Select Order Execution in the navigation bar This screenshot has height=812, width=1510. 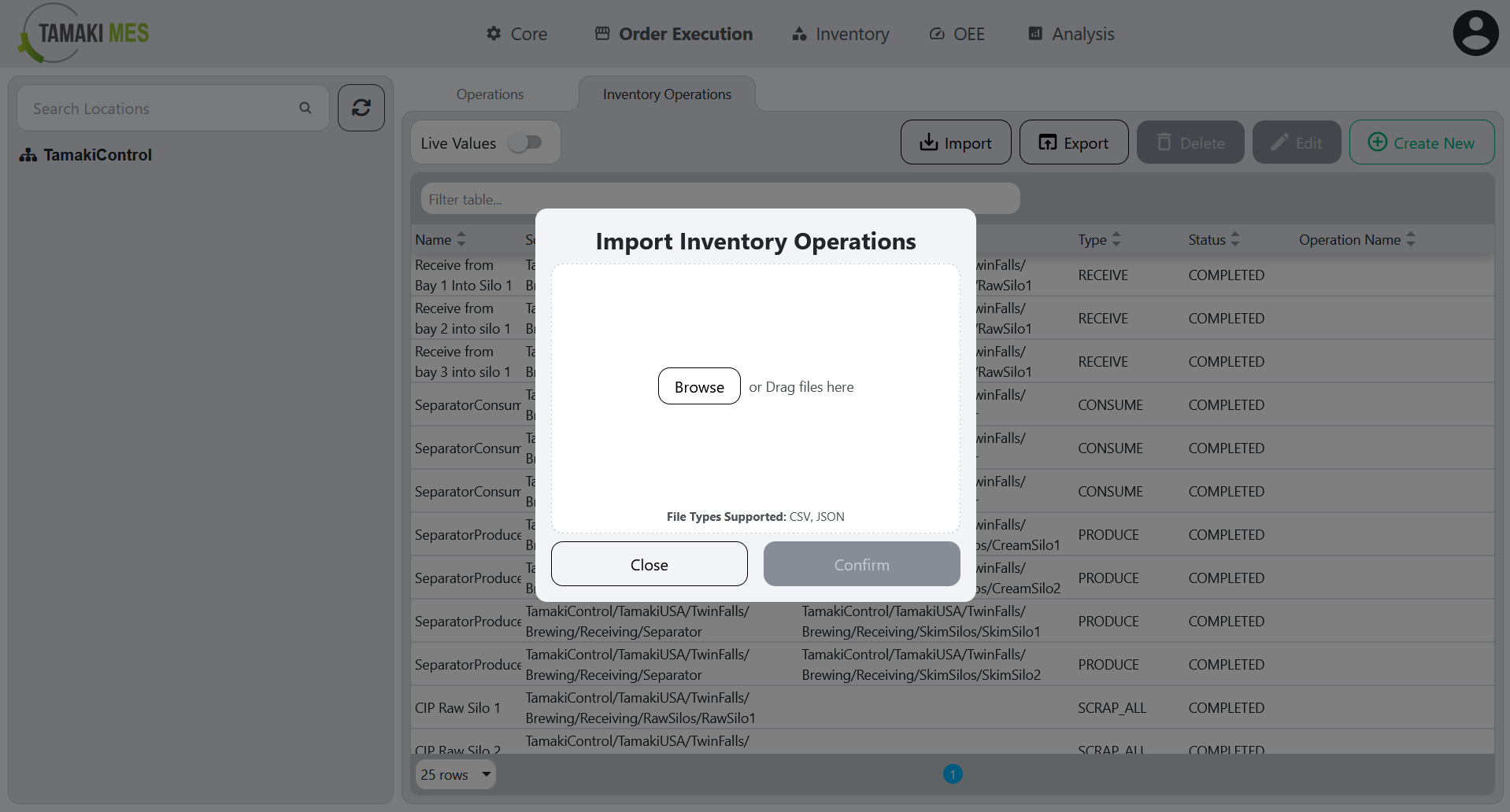673,34
